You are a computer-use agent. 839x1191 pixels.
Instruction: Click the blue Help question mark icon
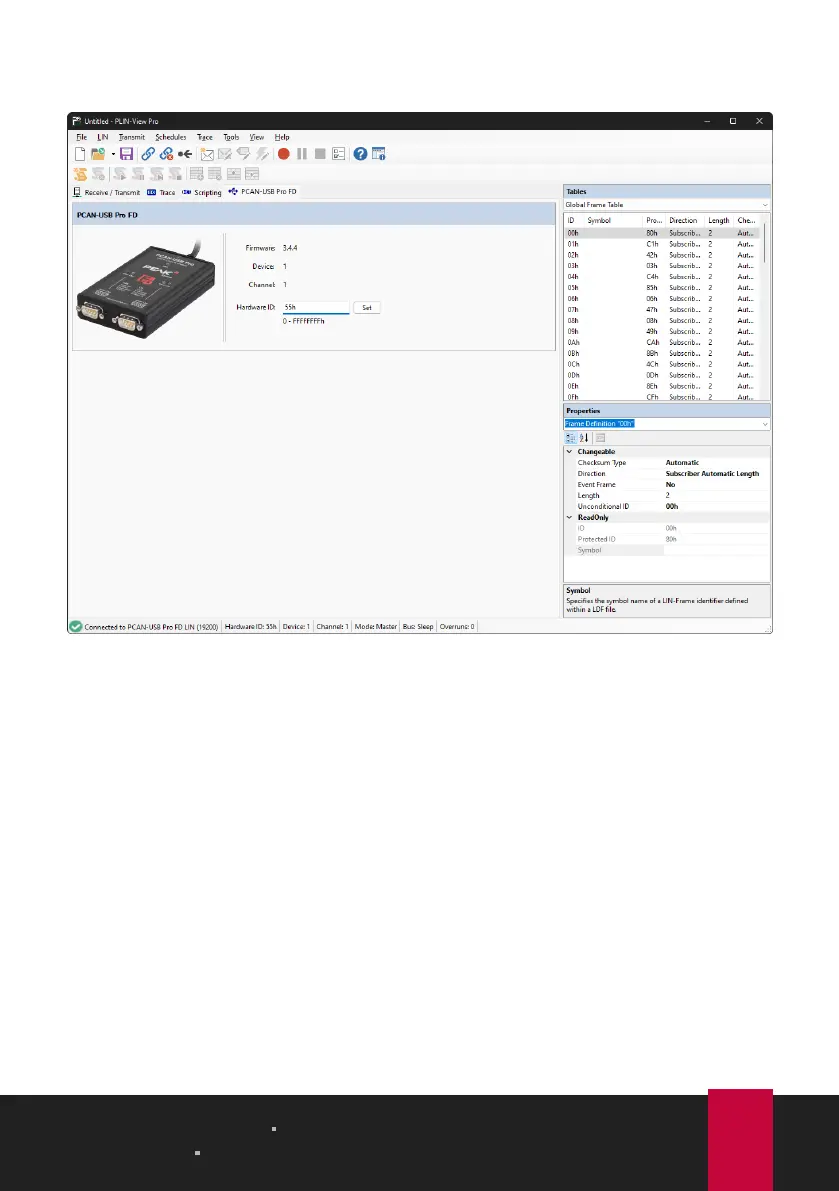pyautogui.click(x=361, y=154)
